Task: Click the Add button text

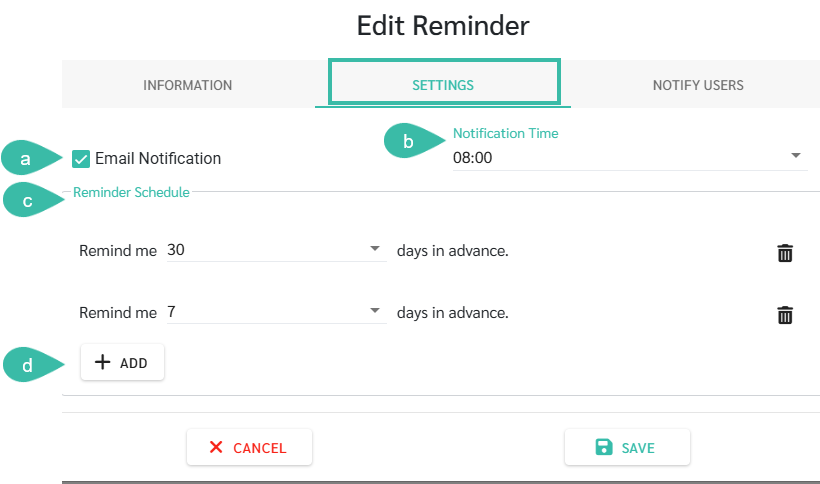Action: coord(133,363)
